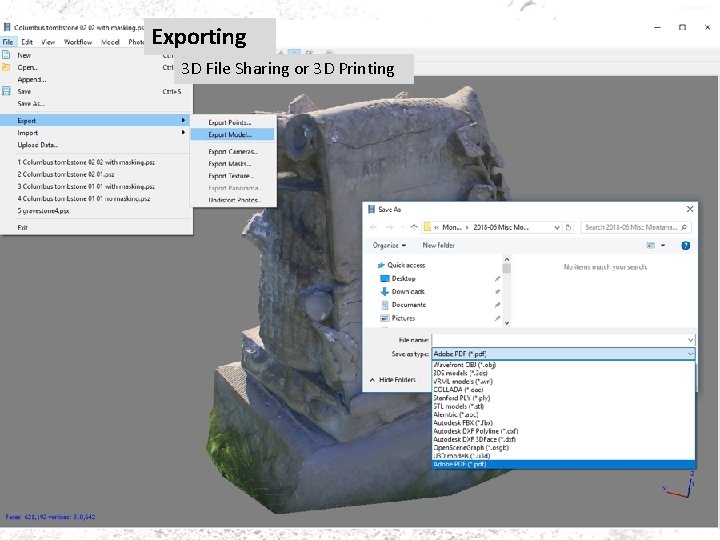Select COLLADA (*.dae) file type

click(563, 390)
